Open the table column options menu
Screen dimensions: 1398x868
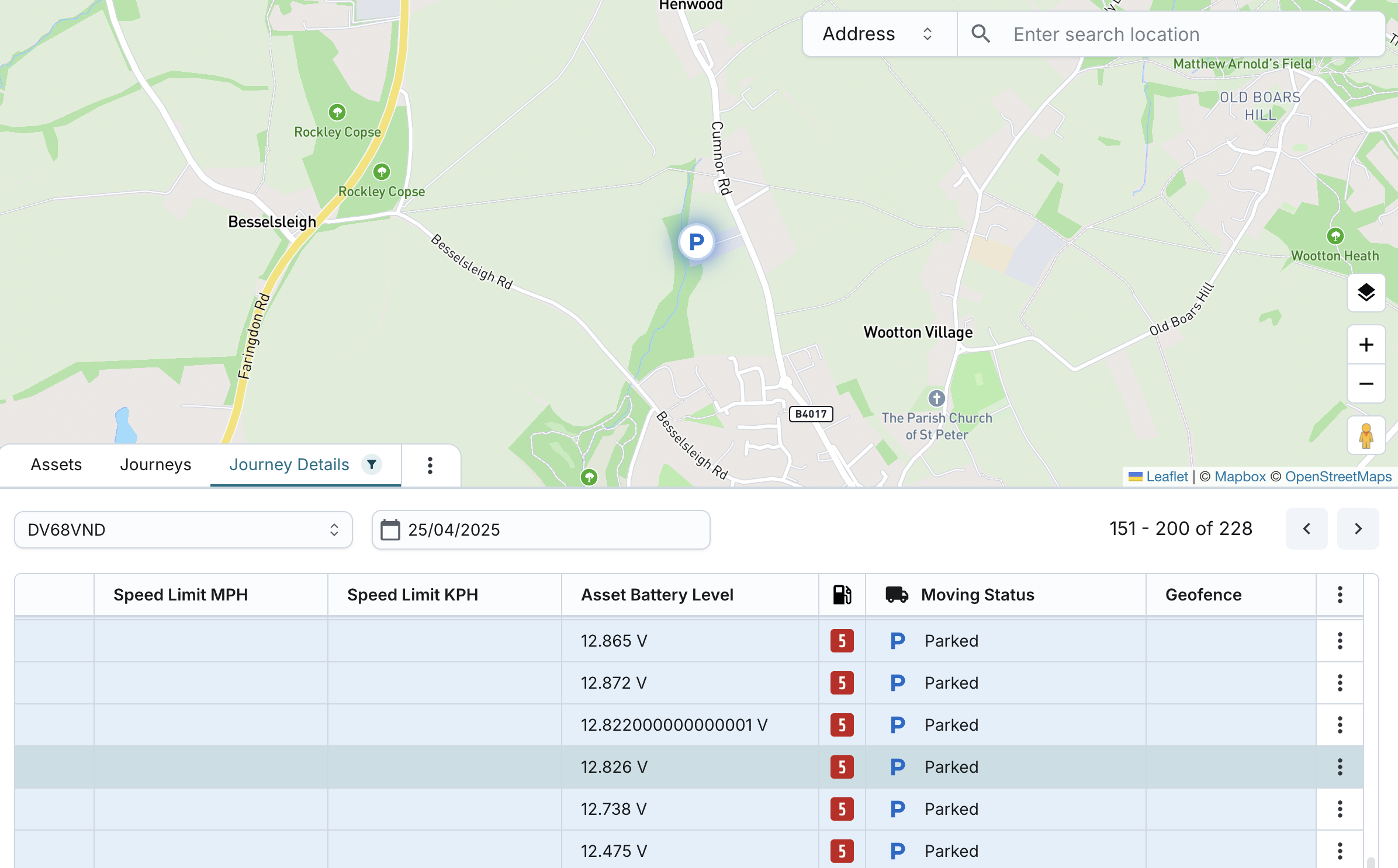click(1340, 595)
